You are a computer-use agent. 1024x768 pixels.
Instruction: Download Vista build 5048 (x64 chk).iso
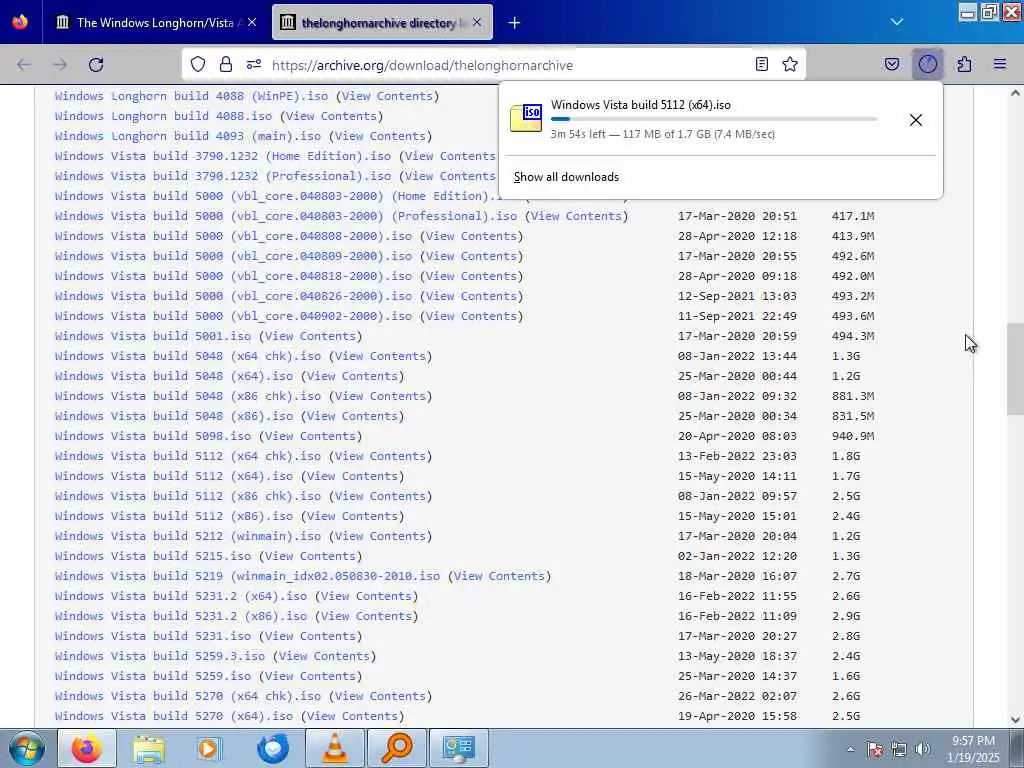coord(188,357)
